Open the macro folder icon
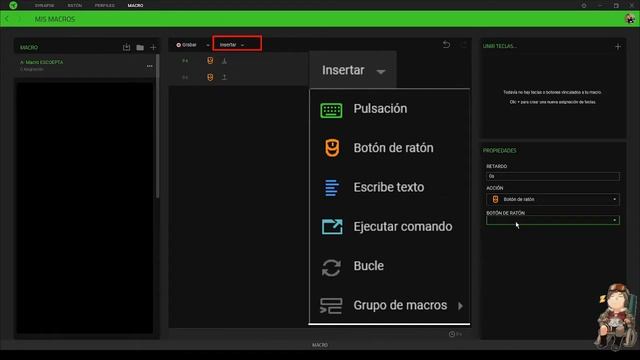 pyautogui.click(x=140, y=48)
